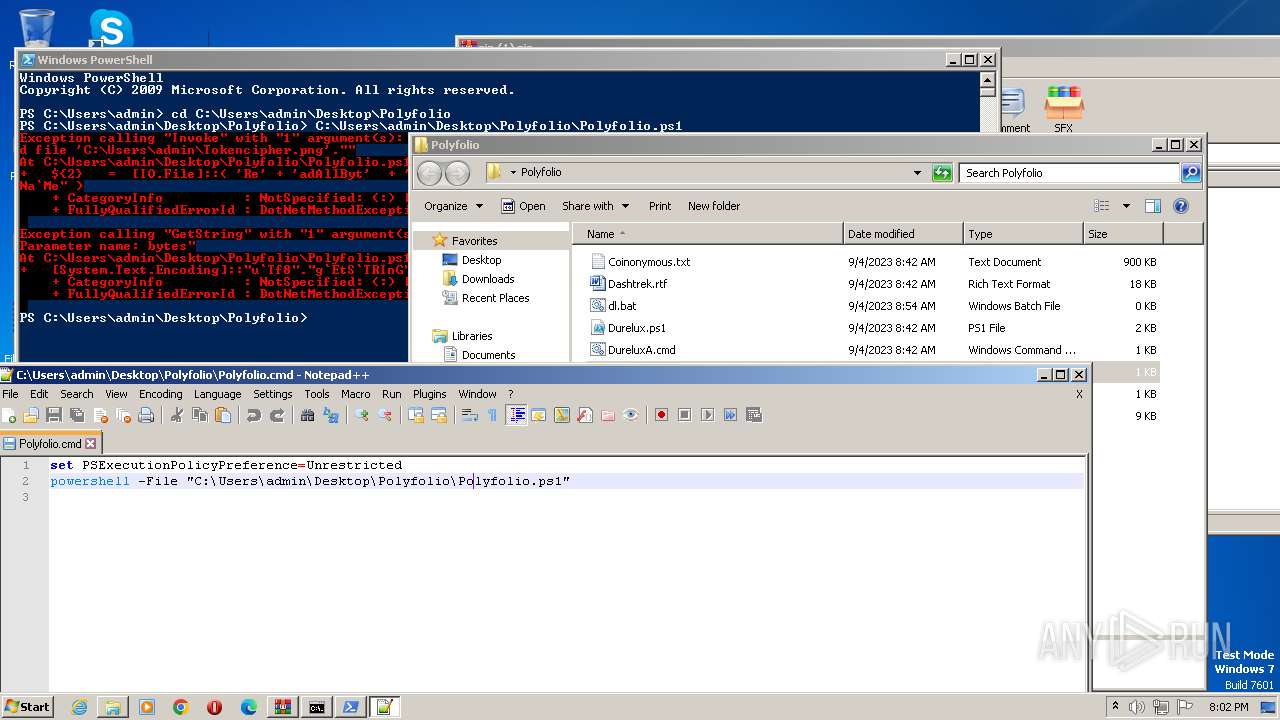The width and height of the screenshot is (1280, 720).
Task: Select Durelux.ps1 in the file list
Action: click(637, 328)
